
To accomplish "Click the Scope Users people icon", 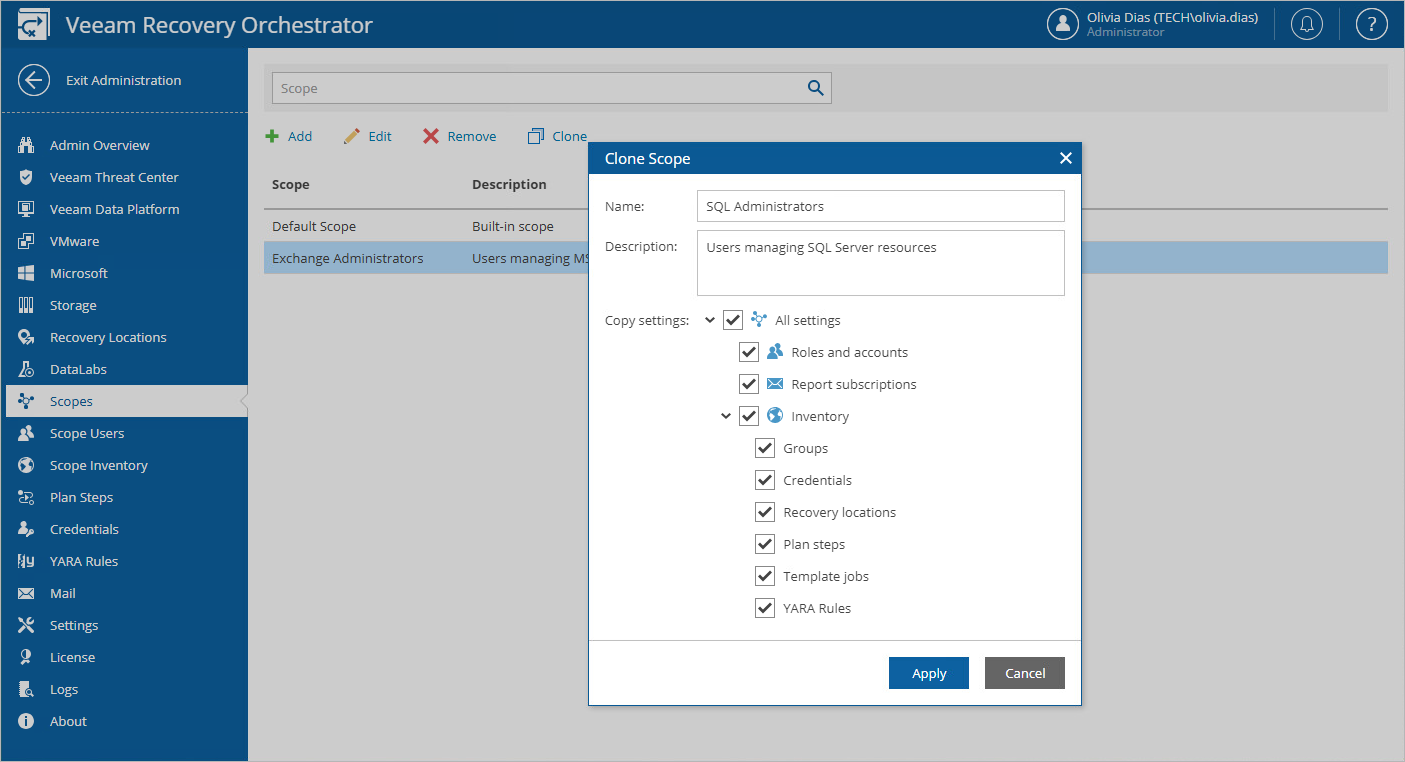I will point(27,433).
